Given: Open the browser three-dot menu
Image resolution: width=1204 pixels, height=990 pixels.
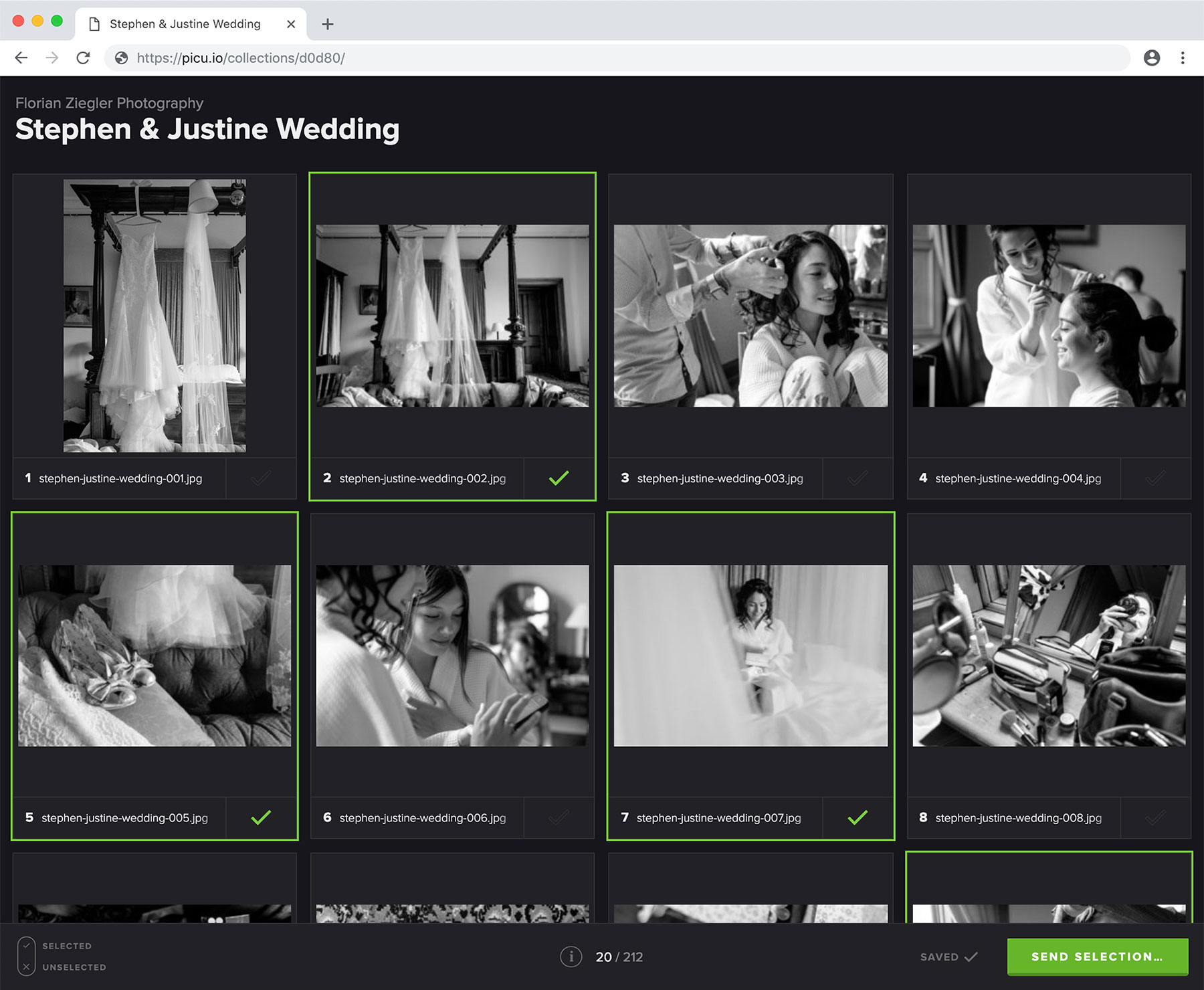Looking at the screenshot, I should (x=1183, y=58).
